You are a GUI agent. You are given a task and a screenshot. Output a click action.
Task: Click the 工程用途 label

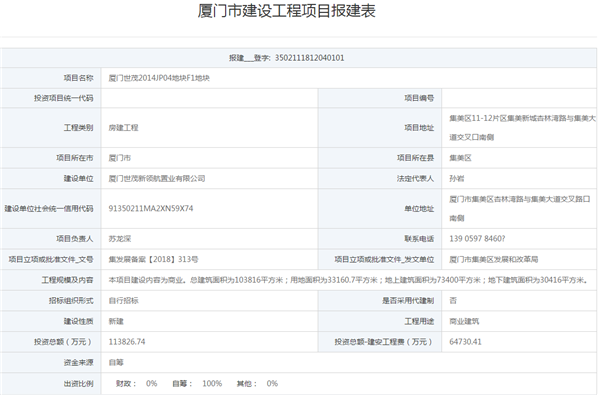[x=419, y=321]
